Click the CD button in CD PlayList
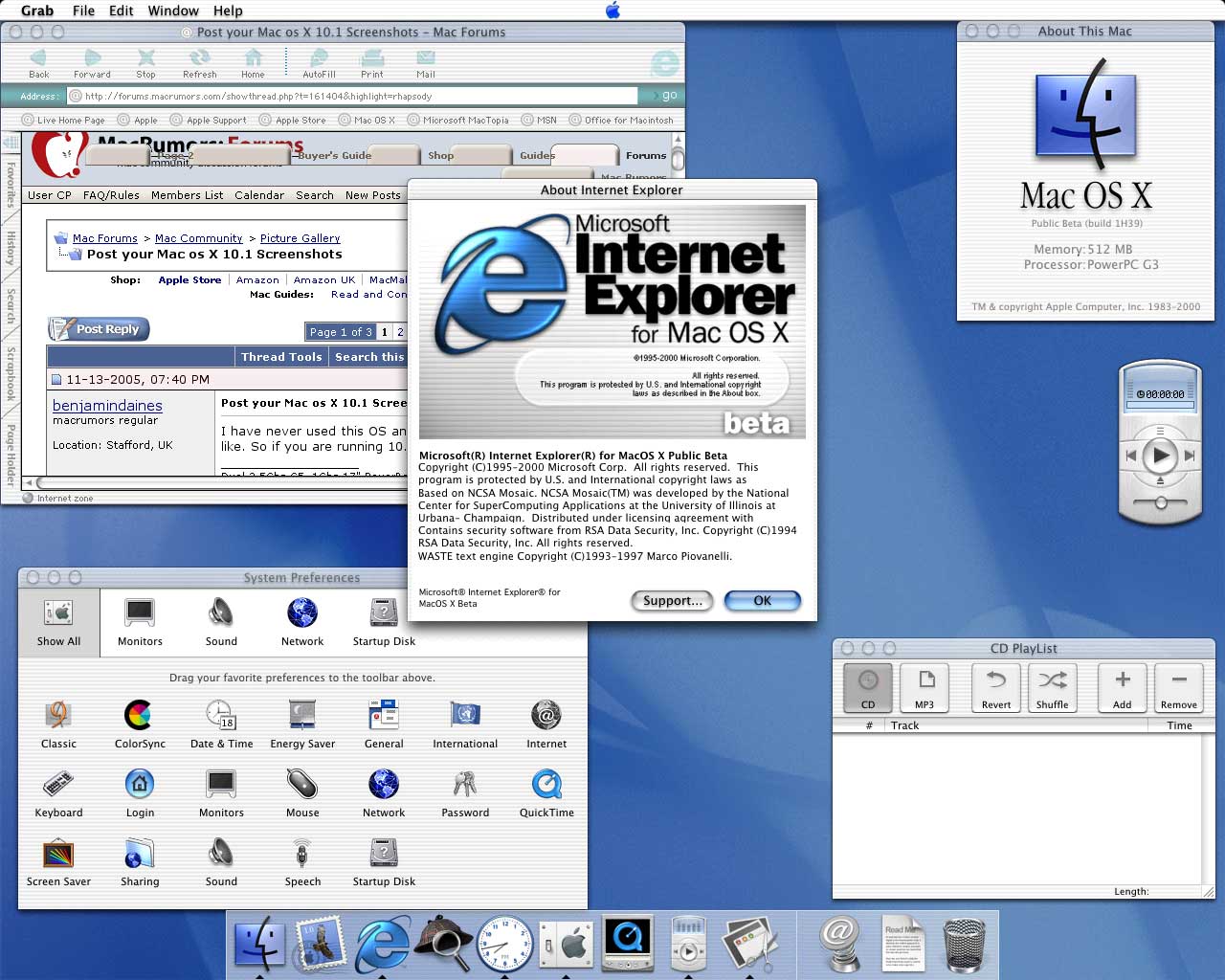1225x980 pixels. pos(868,687)
